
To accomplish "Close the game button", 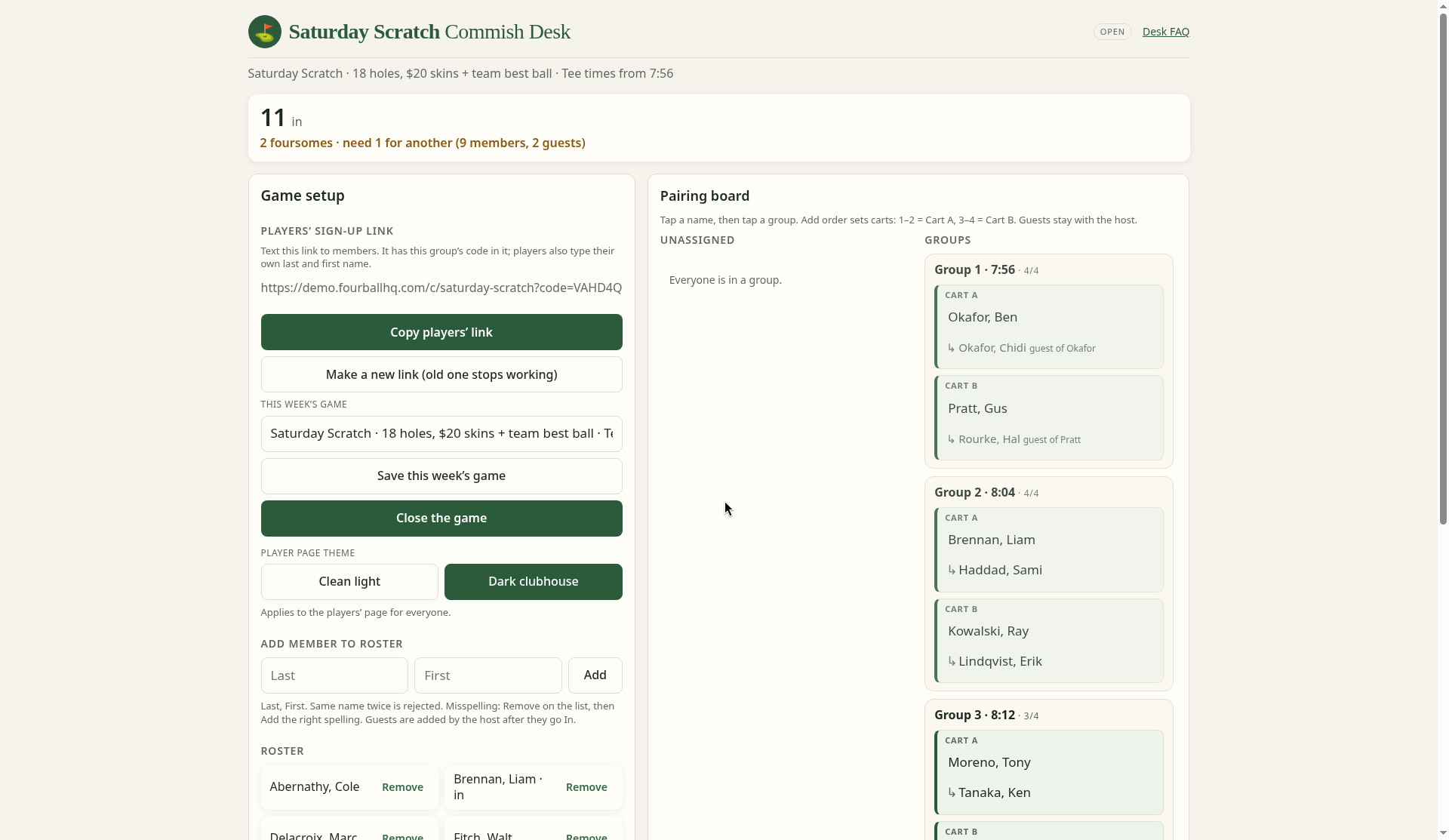I will click(x=441, y=518).
